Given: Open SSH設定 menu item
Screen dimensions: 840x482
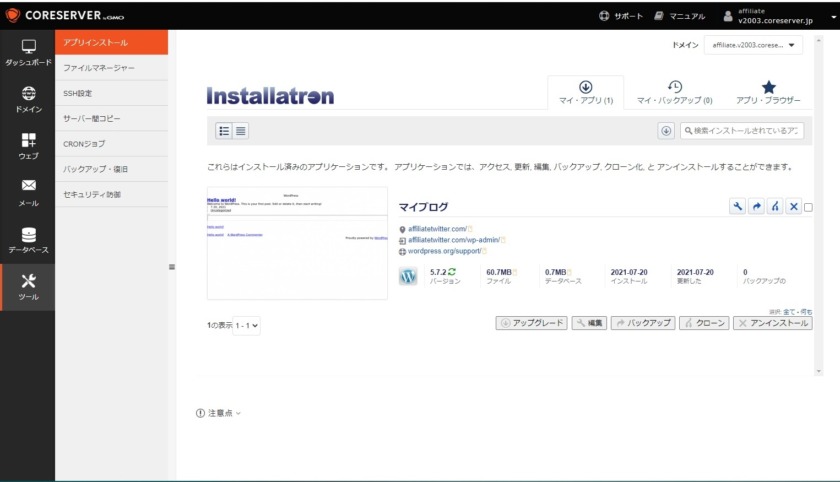Looking at the screenshot, I should [x=111, y=93].
